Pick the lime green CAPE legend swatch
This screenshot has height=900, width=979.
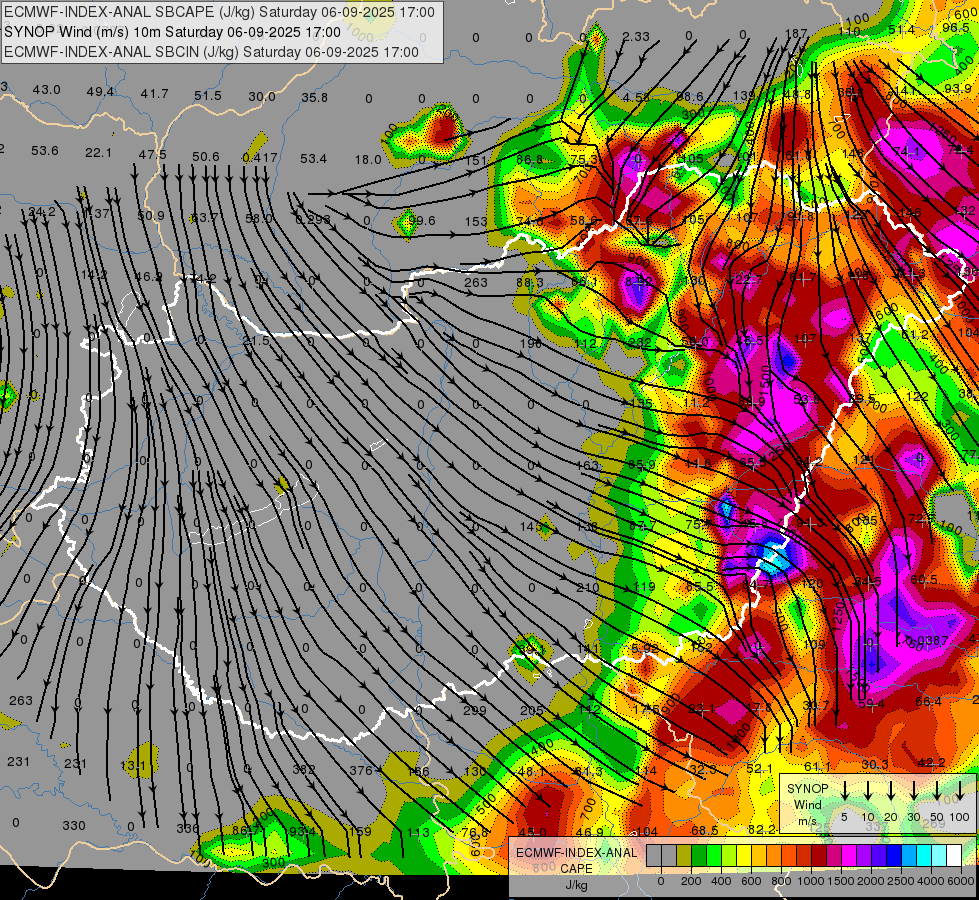click(714, 855)
